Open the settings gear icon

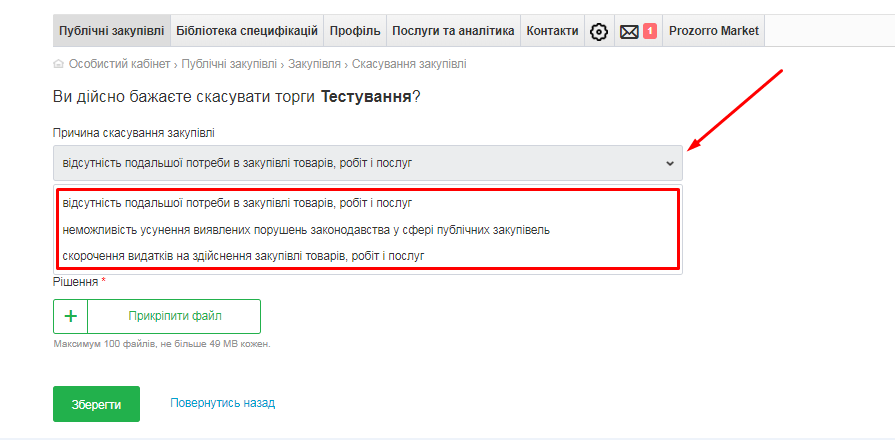pyautogui.click(x=599, y=31)
